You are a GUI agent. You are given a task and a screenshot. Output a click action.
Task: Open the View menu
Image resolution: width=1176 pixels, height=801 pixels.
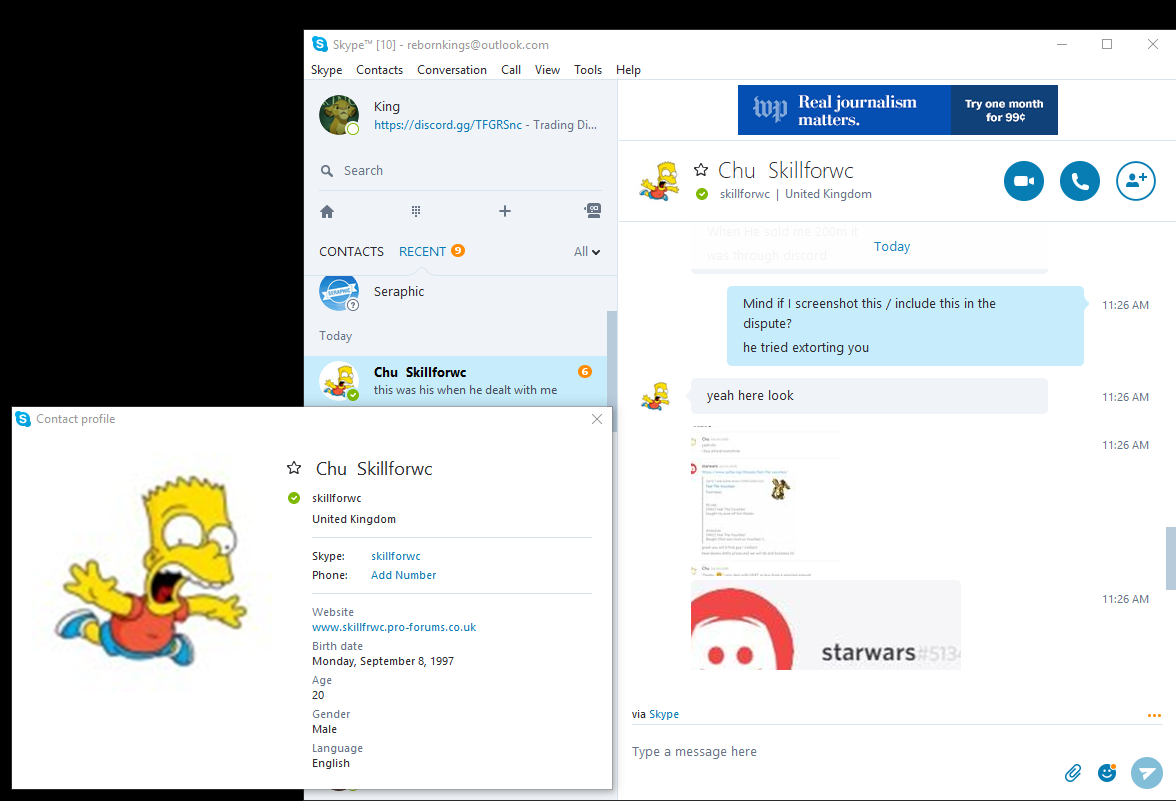(x=548, y=70)
